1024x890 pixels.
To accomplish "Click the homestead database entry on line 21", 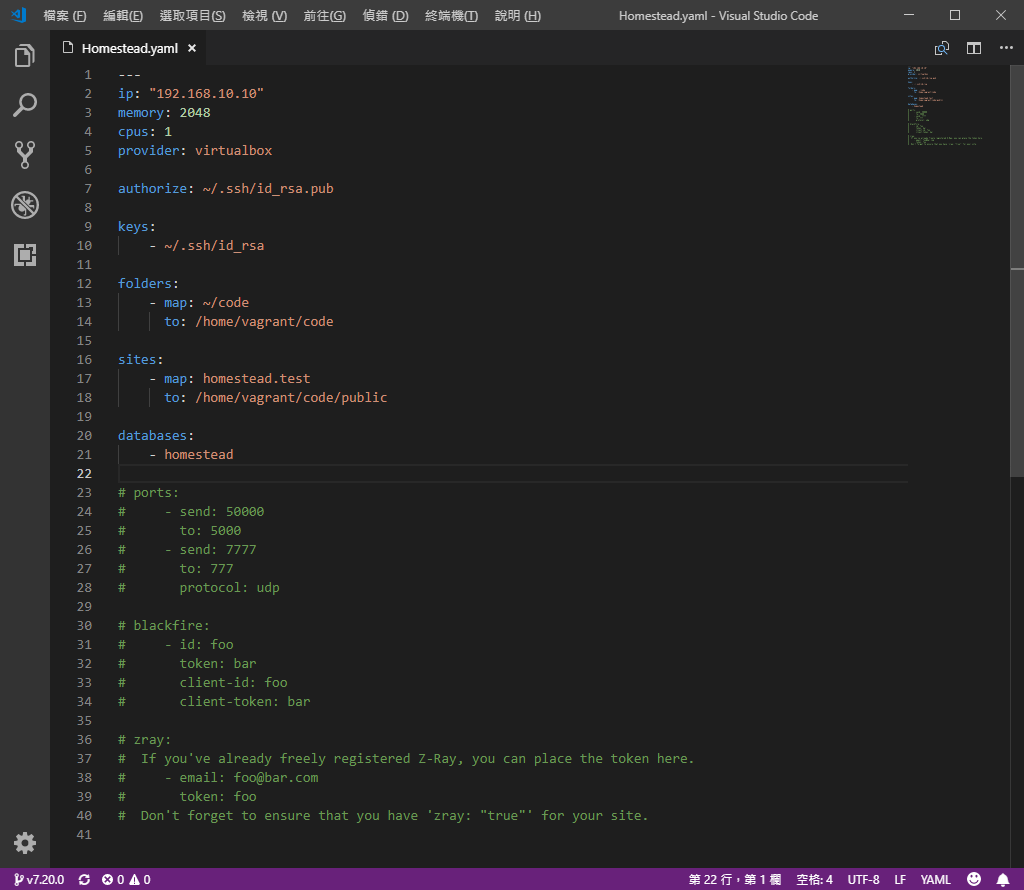I will pos(199,454).
